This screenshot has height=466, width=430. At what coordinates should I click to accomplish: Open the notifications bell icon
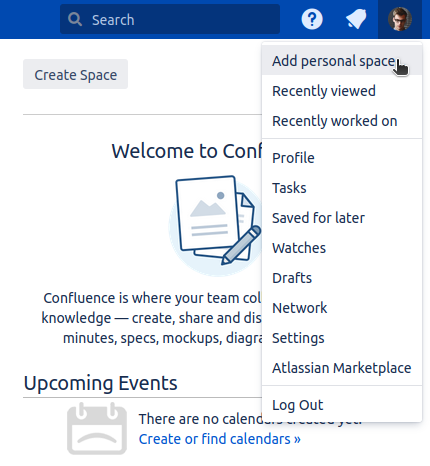(x=356, y=19)
